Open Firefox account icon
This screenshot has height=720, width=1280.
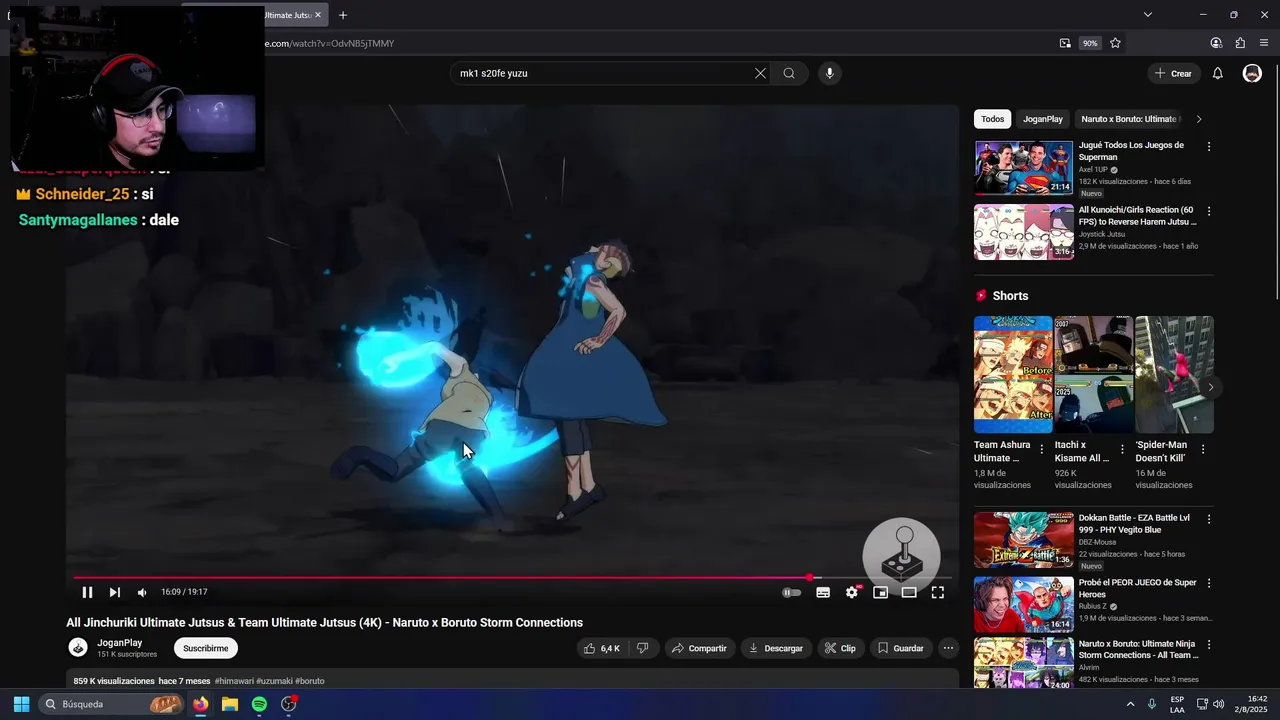click(x=1216, y=43)
